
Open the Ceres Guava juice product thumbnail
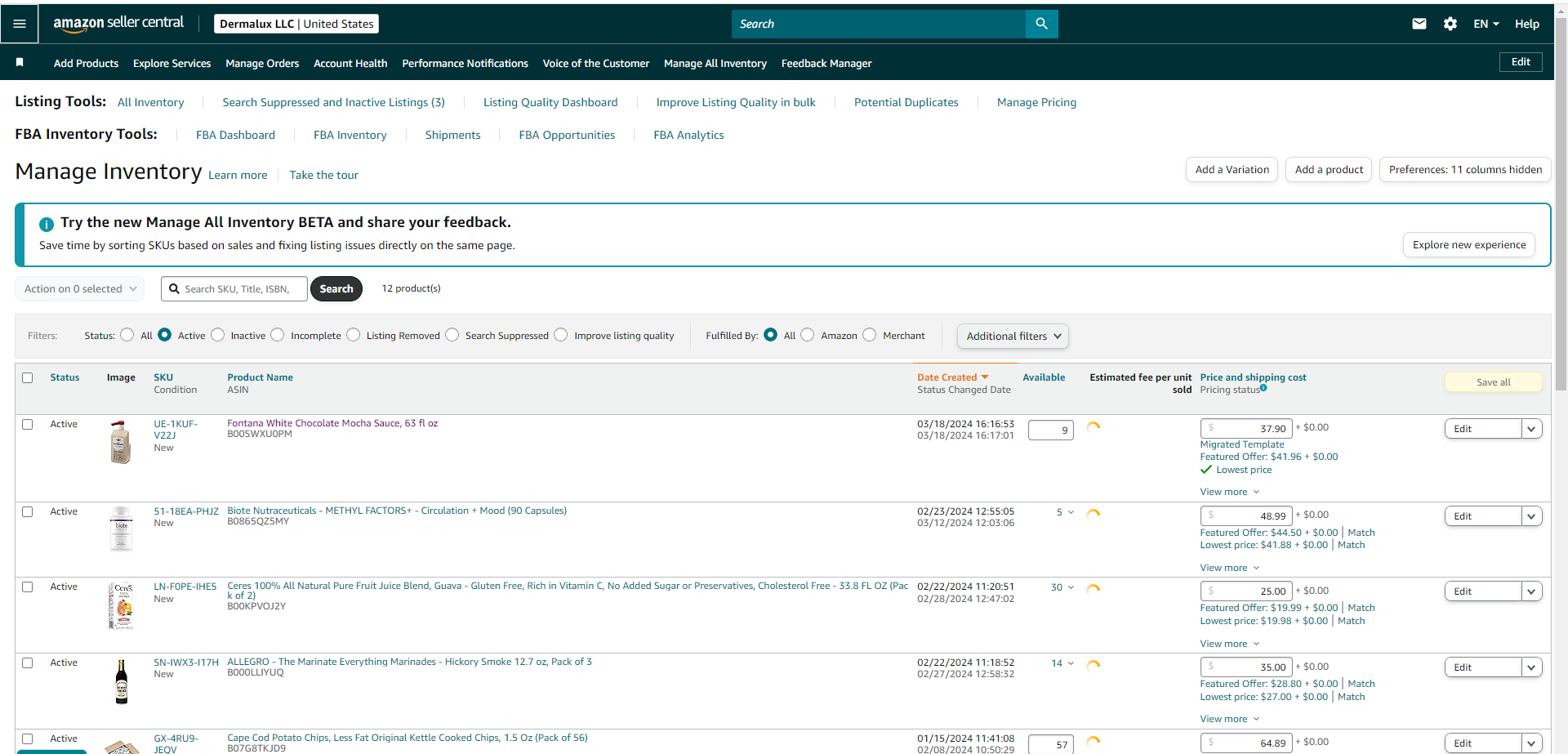click(x=121, y=605)
